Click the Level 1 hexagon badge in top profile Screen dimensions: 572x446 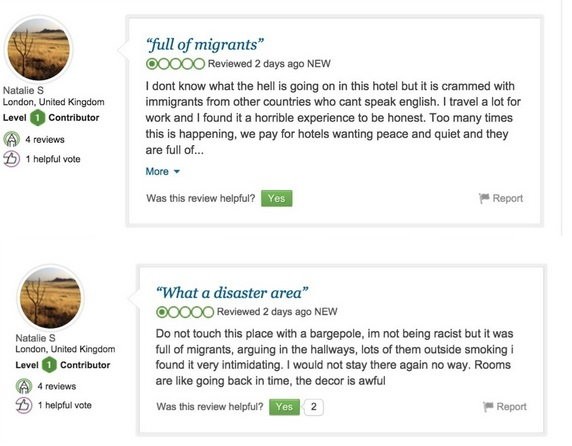pos(37,117)
